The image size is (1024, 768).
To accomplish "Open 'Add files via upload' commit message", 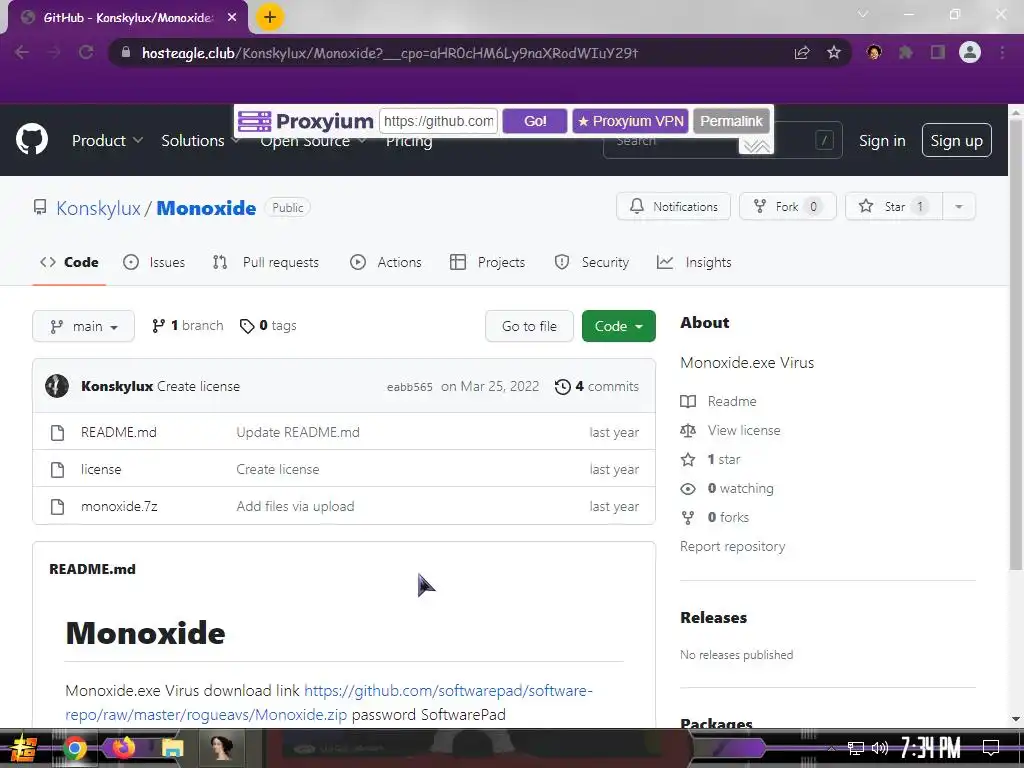I will (x=295, y=506).
